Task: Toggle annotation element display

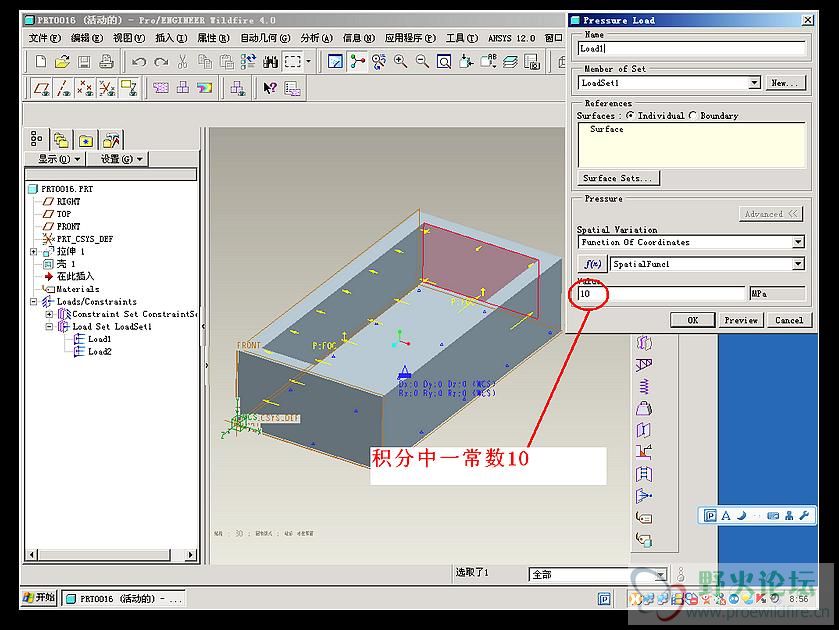Action: pyautogui.click(x=129, y=88)
